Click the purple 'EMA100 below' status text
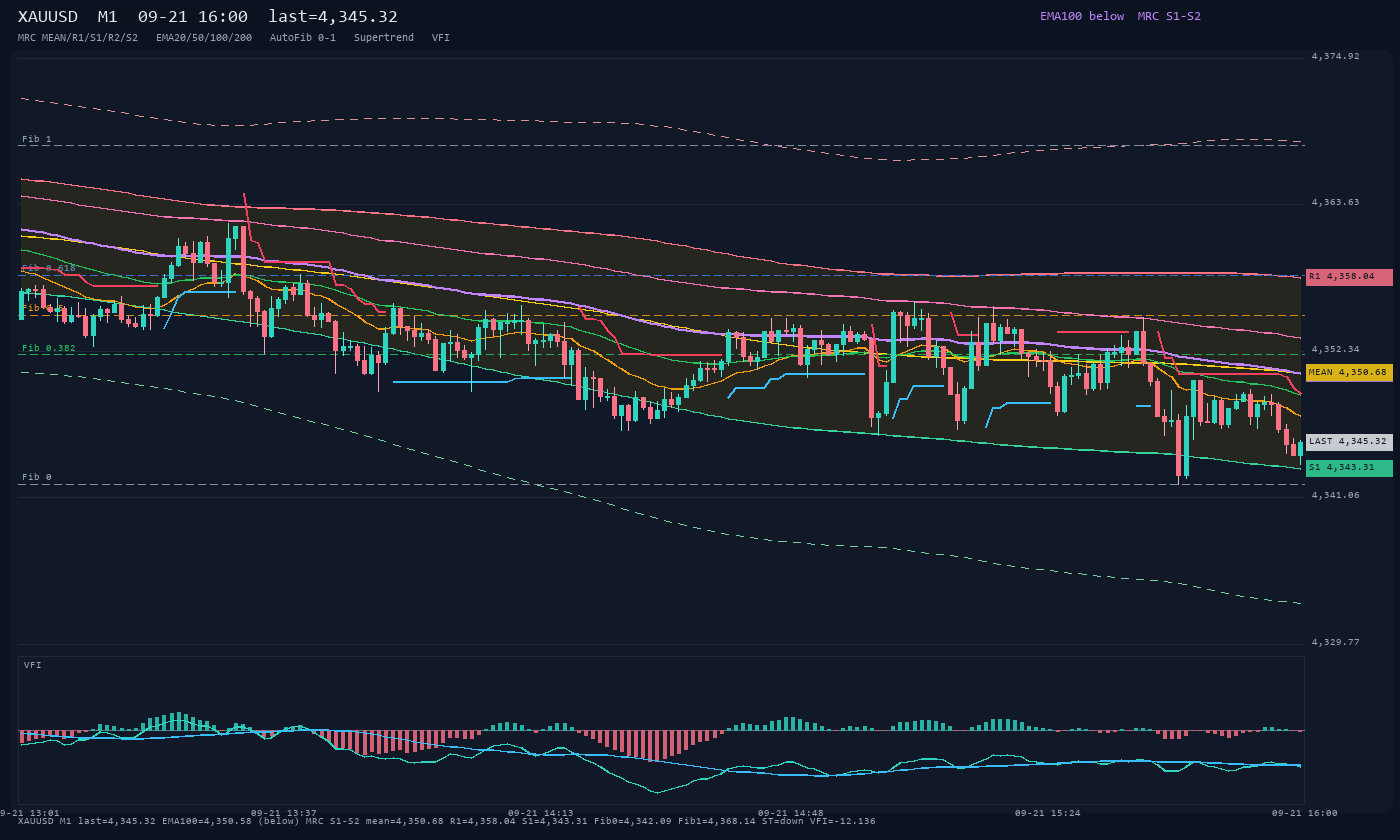Viewport: 1400px width, 840px height. tap(1082, 16)
